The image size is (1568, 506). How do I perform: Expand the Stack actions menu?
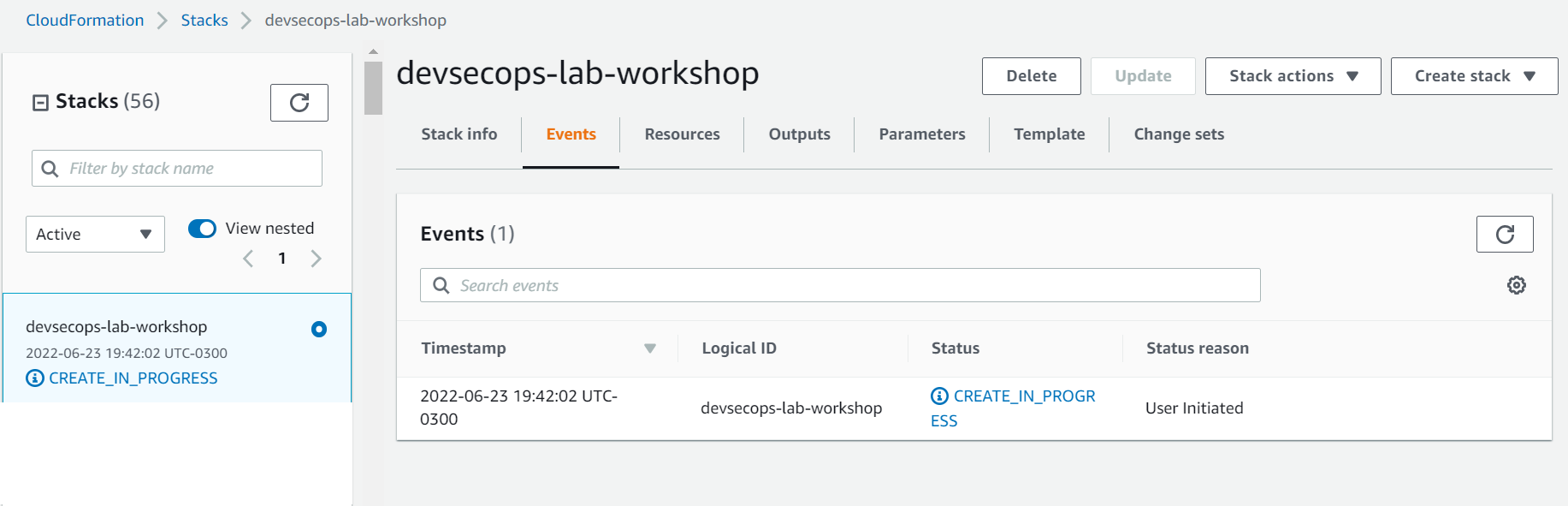click(1293, 76)
